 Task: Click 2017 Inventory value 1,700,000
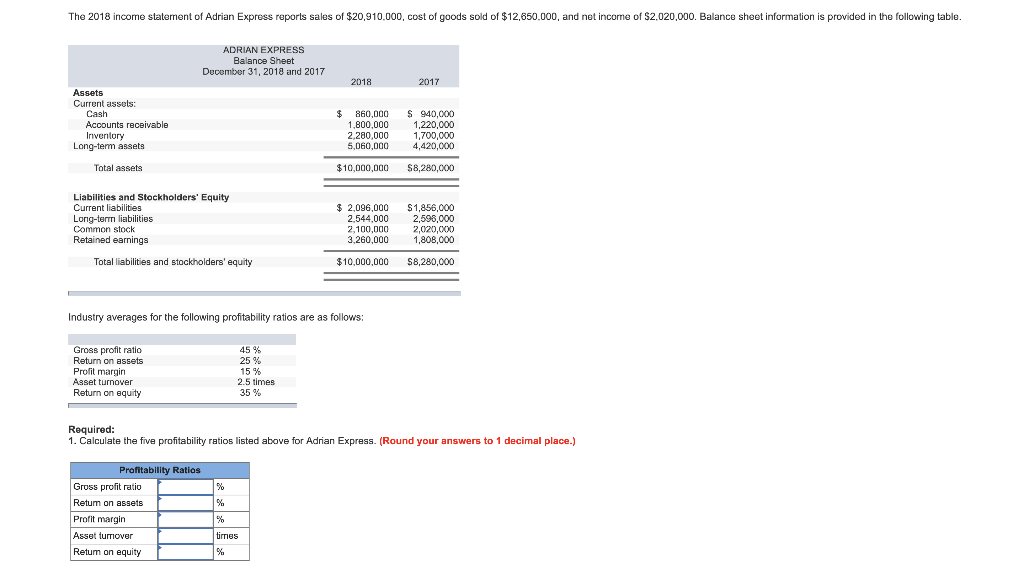tap(434, 136)
